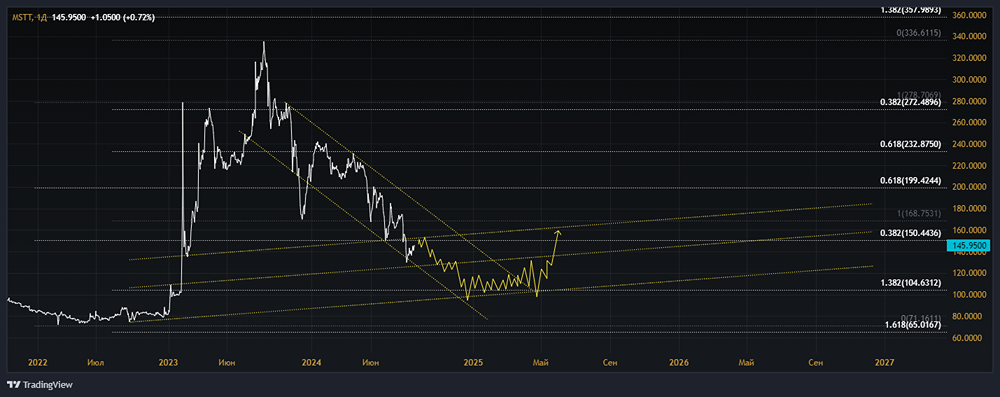Click the 2027 label on the time axis
The width and height of the screenshot is (1000, 397).
click(885, 363)
